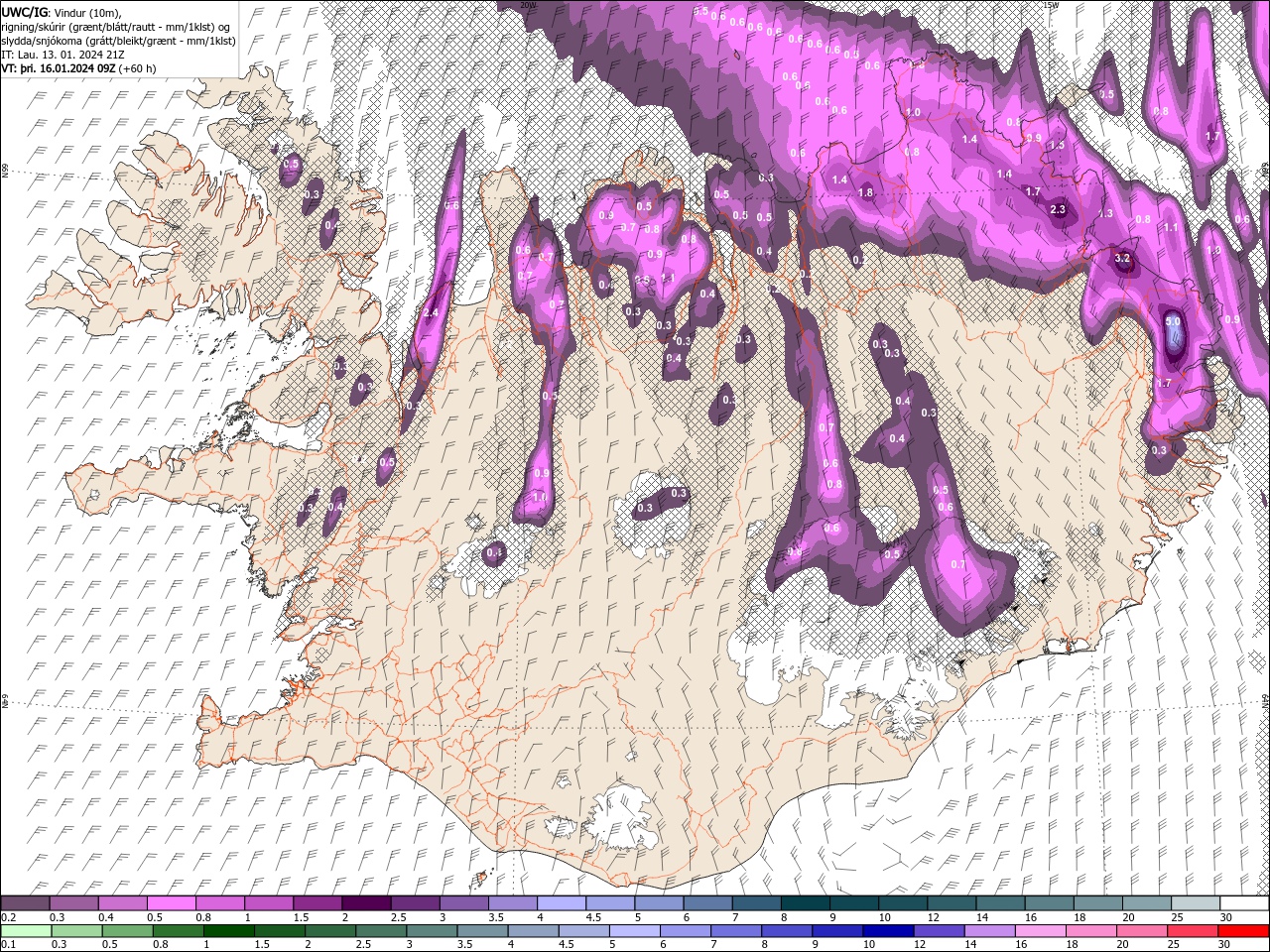Select the darkest green lower swatch at 1
Viewport: 1270px width, 952px height.
pos(228,931)
